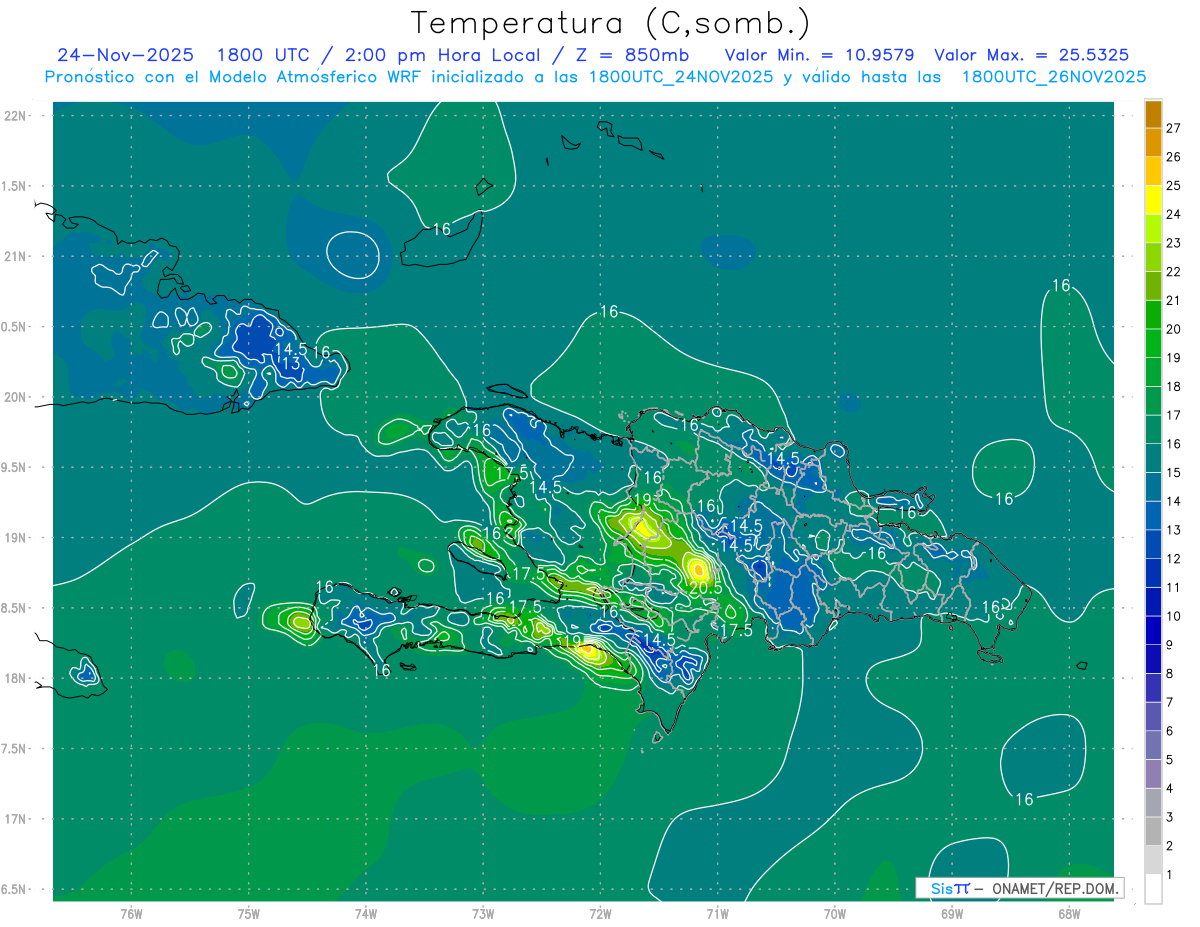Click the title 'Temperatura (C,somb.)'

click(x=610, y=22)
